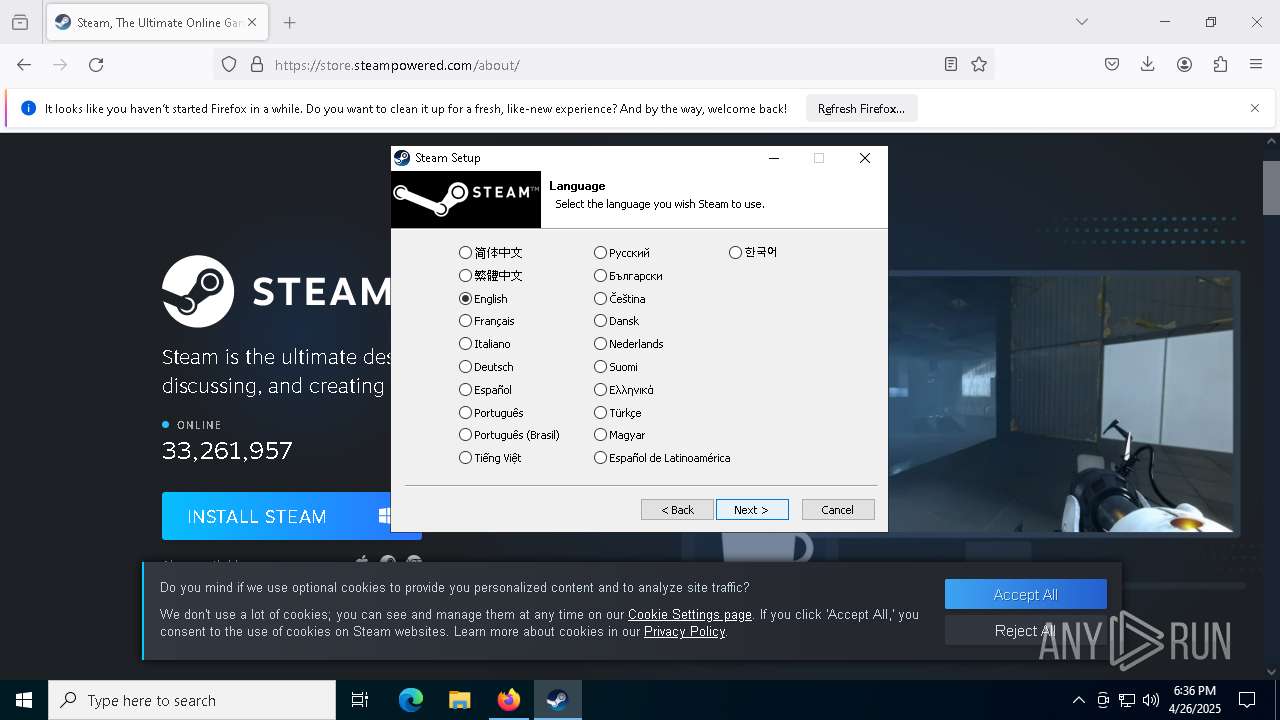Go back in Firefox
Screen dimensions: 1280x720
(x=24, y=65)
